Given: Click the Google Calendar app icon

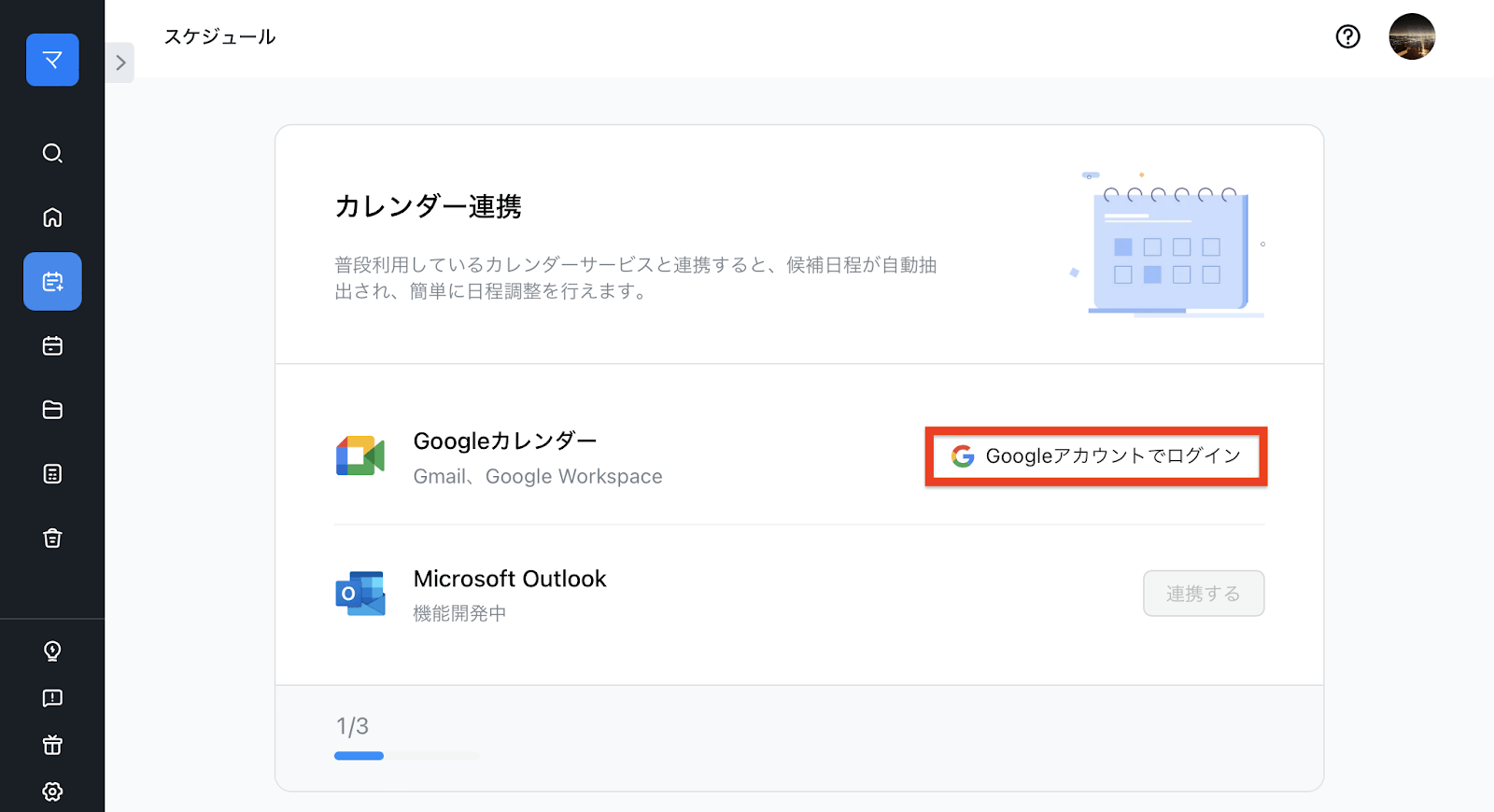Looking at the screenshot, I should click(360, 456).
